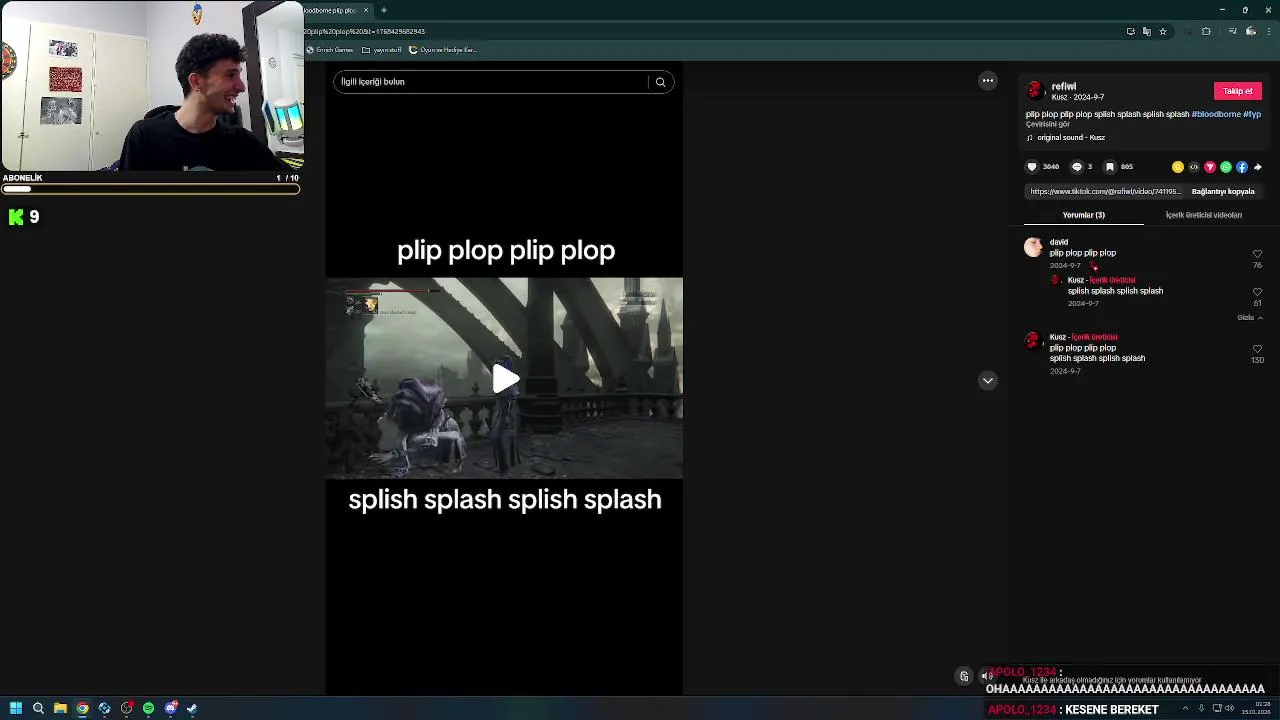Open File Explorer from taskbar
The height and width of the screenshot is (720, 1280).
[x=60, y=708]
